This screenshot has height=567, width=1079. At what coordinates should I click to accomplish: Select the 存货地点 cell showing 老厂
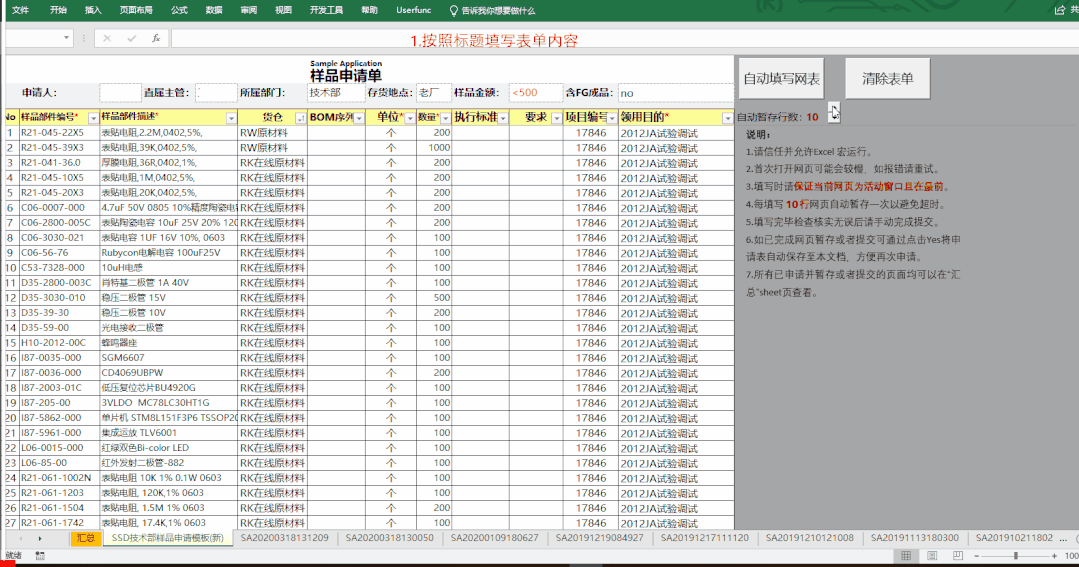pyautogui.click(x=434, y=92)
